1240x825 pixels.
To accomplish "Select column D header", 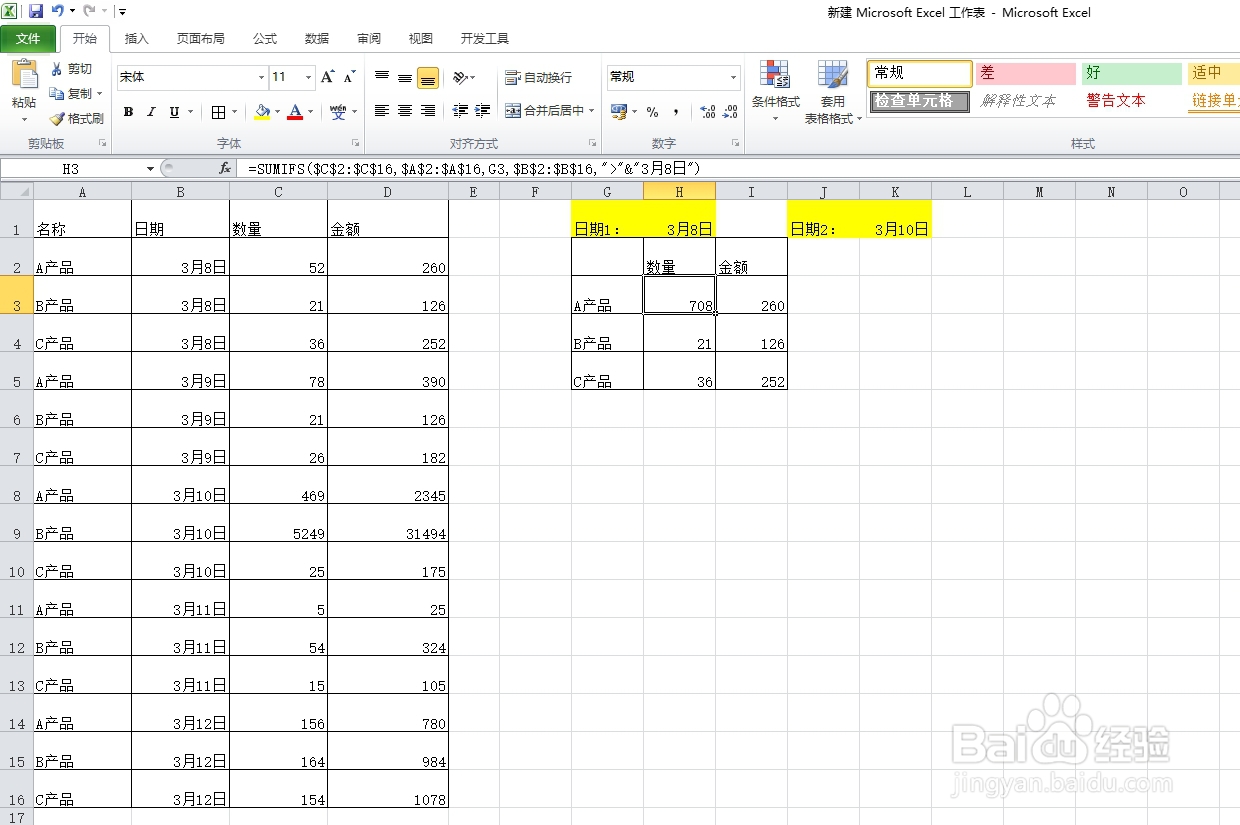I will (x=388, y=192).
